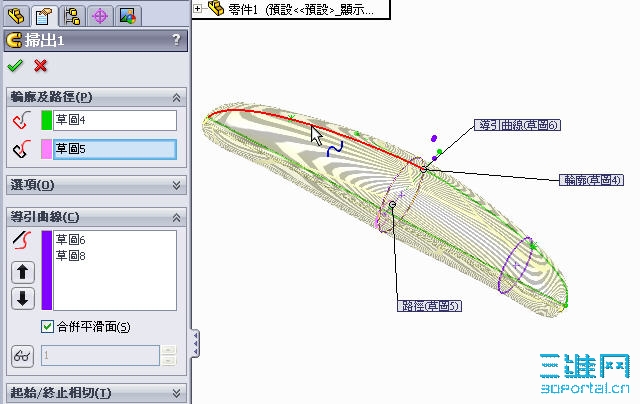Image resolution: width=640 pixels, height=404 pixels.
Task: Open the DisplayManager tab
Action: tap(128, 16)
